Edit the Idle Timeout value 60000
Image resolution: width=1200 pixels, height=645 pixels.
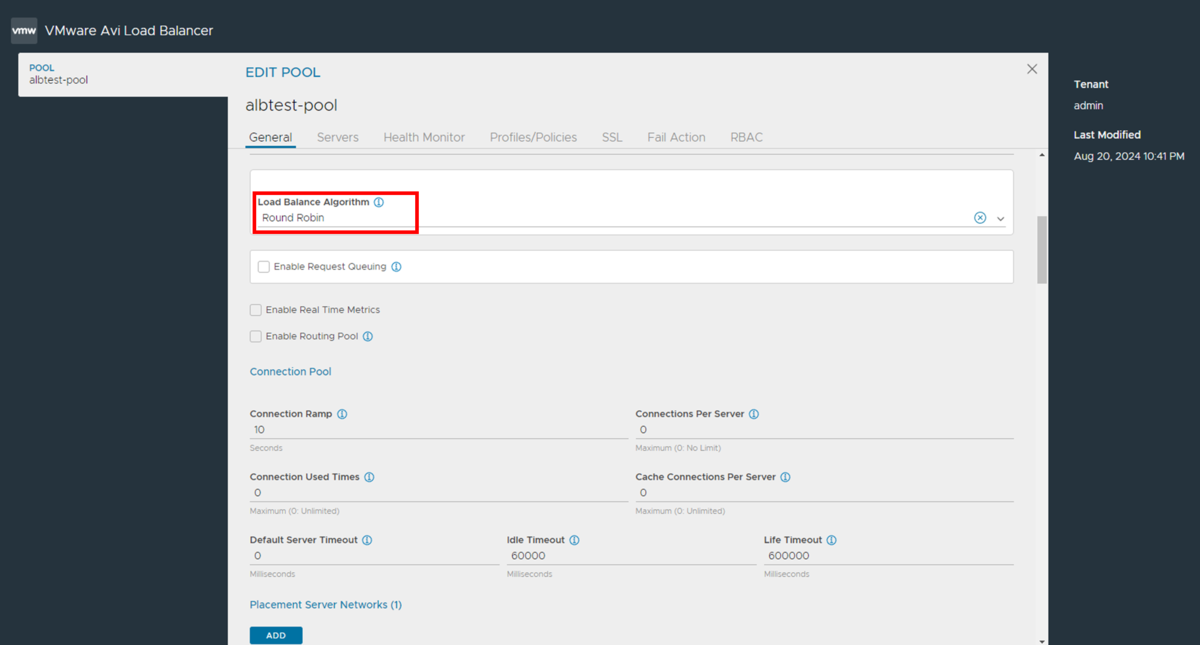[631, 556]
